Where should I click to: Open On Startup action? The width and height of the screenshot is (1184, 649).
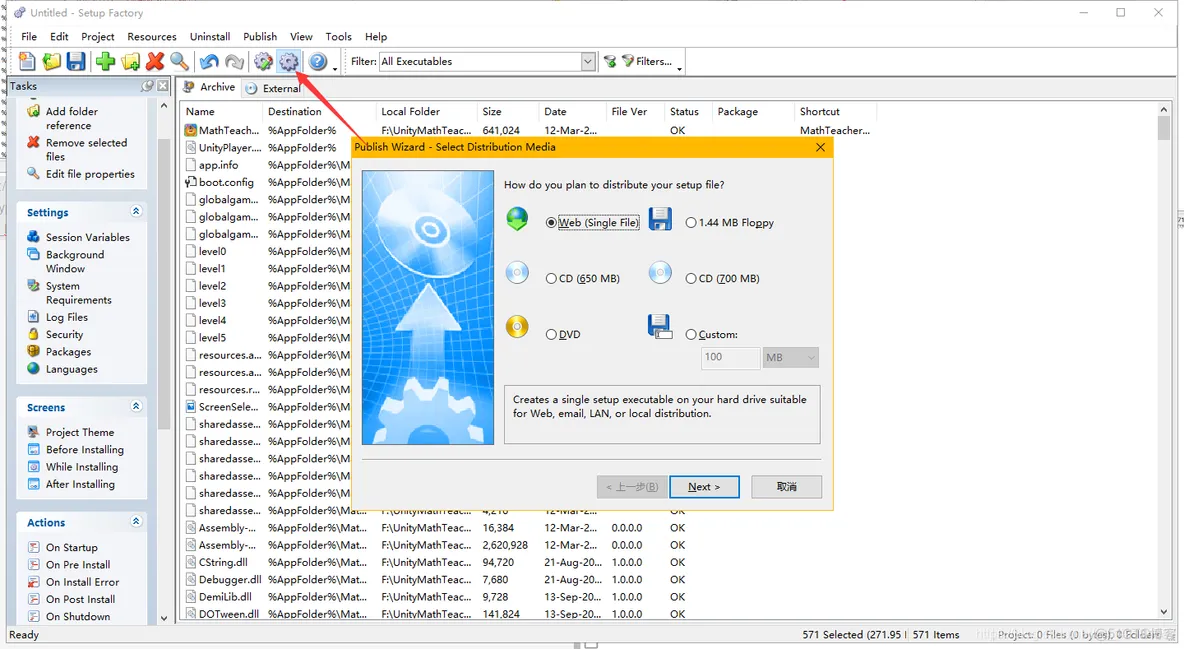coord(71,548)
